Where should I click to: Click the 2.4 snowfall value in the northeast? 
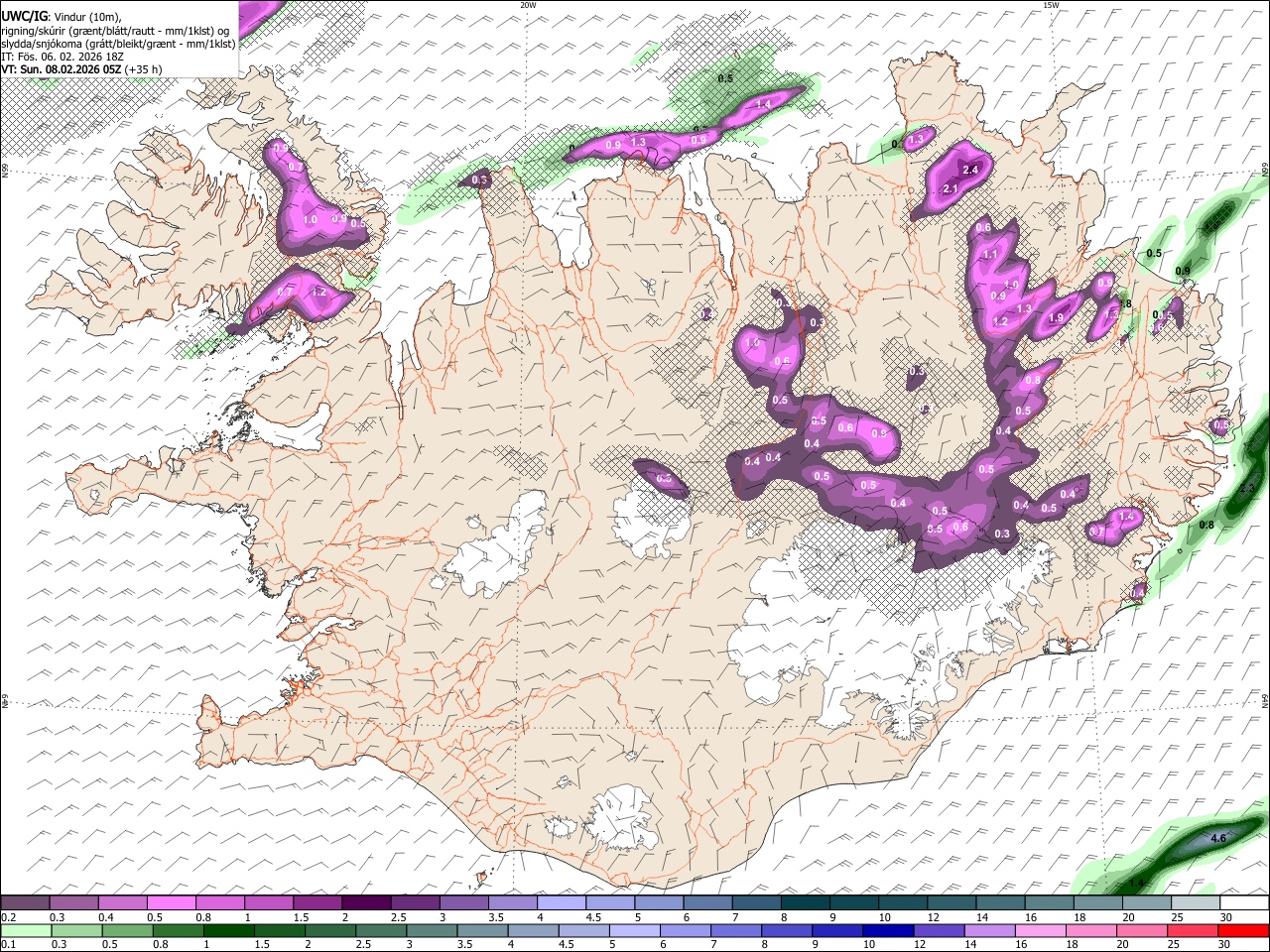(x=970, y=170)
